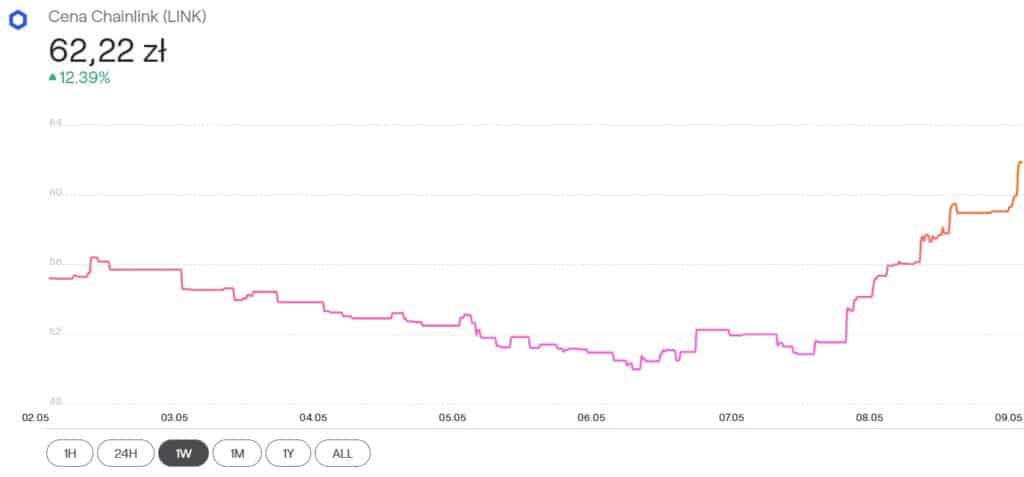This screenshot has height=477, width=1024.
Task: Click the Chainlink hexagon logo icon
Action: [x=16, y=19]
